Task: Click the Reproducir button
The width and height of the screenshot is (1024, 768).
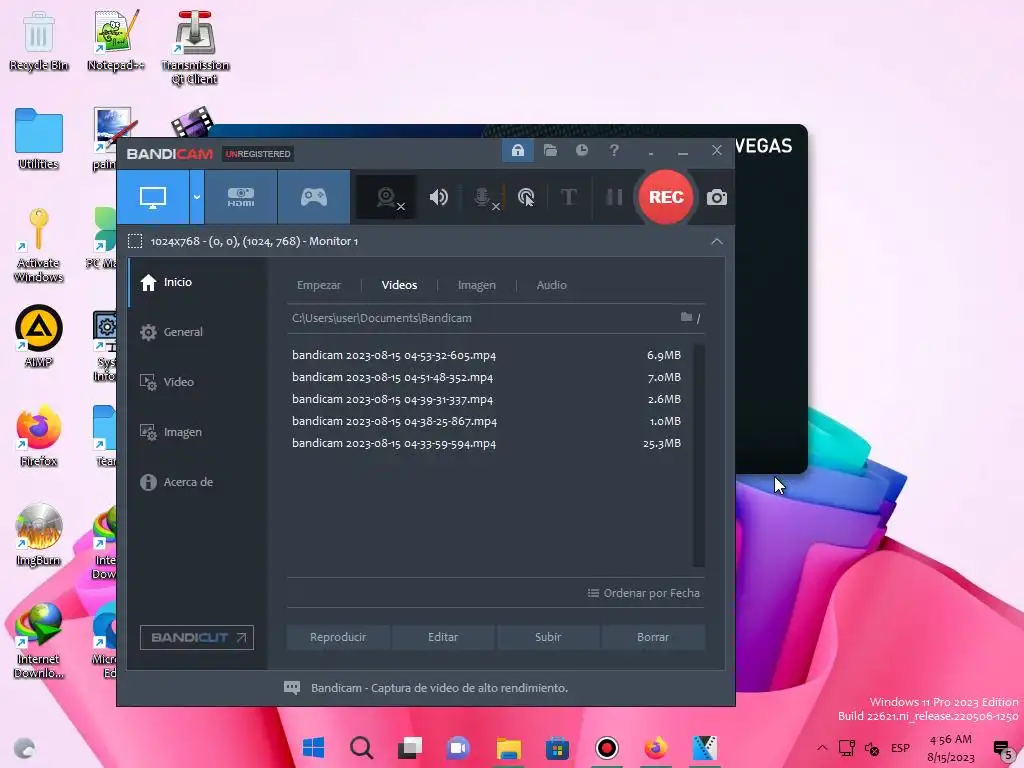Action: pyautogui.click(x=338, y=637)
